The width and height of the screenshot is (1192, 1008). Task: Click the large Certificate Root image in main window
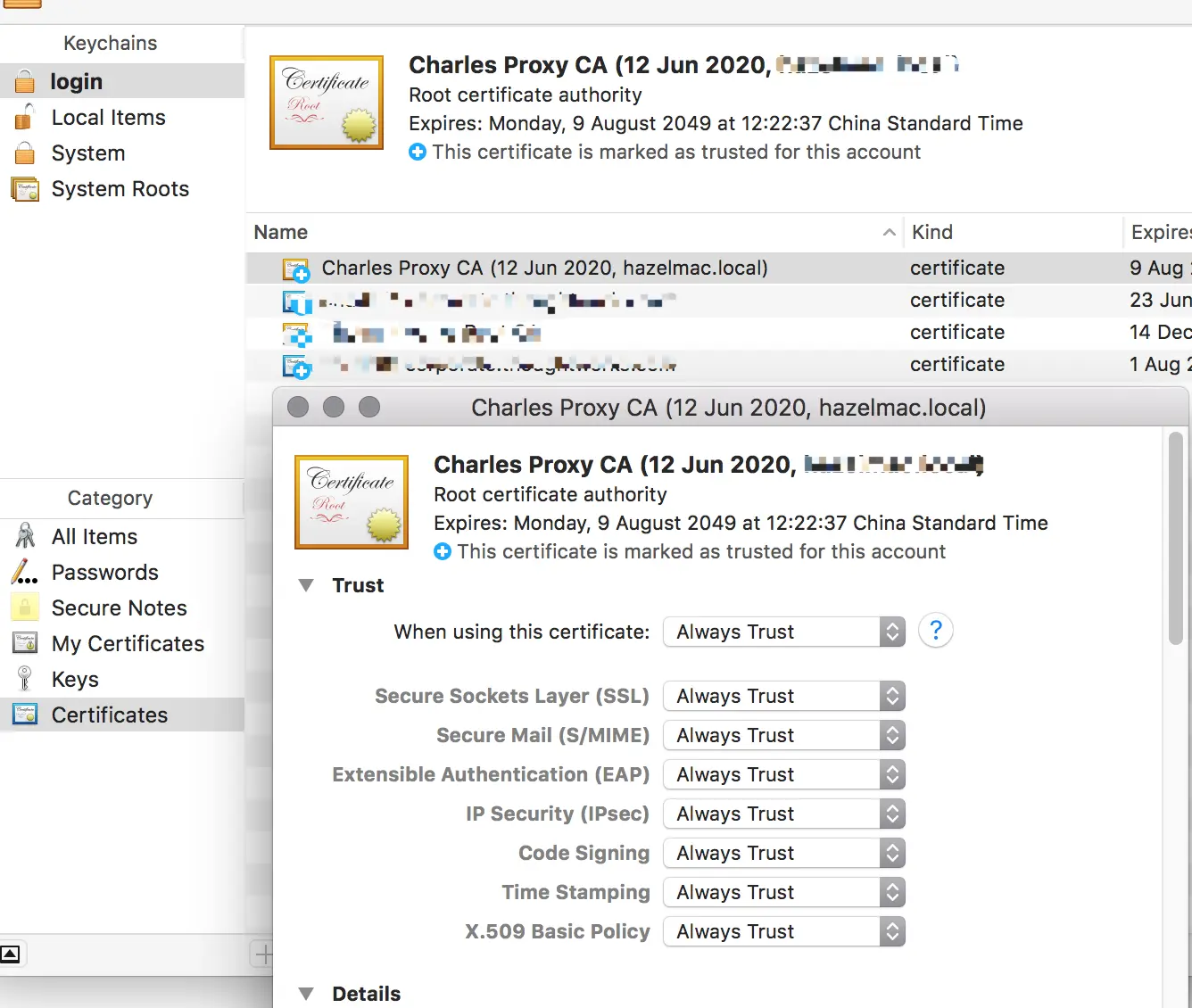327,103
